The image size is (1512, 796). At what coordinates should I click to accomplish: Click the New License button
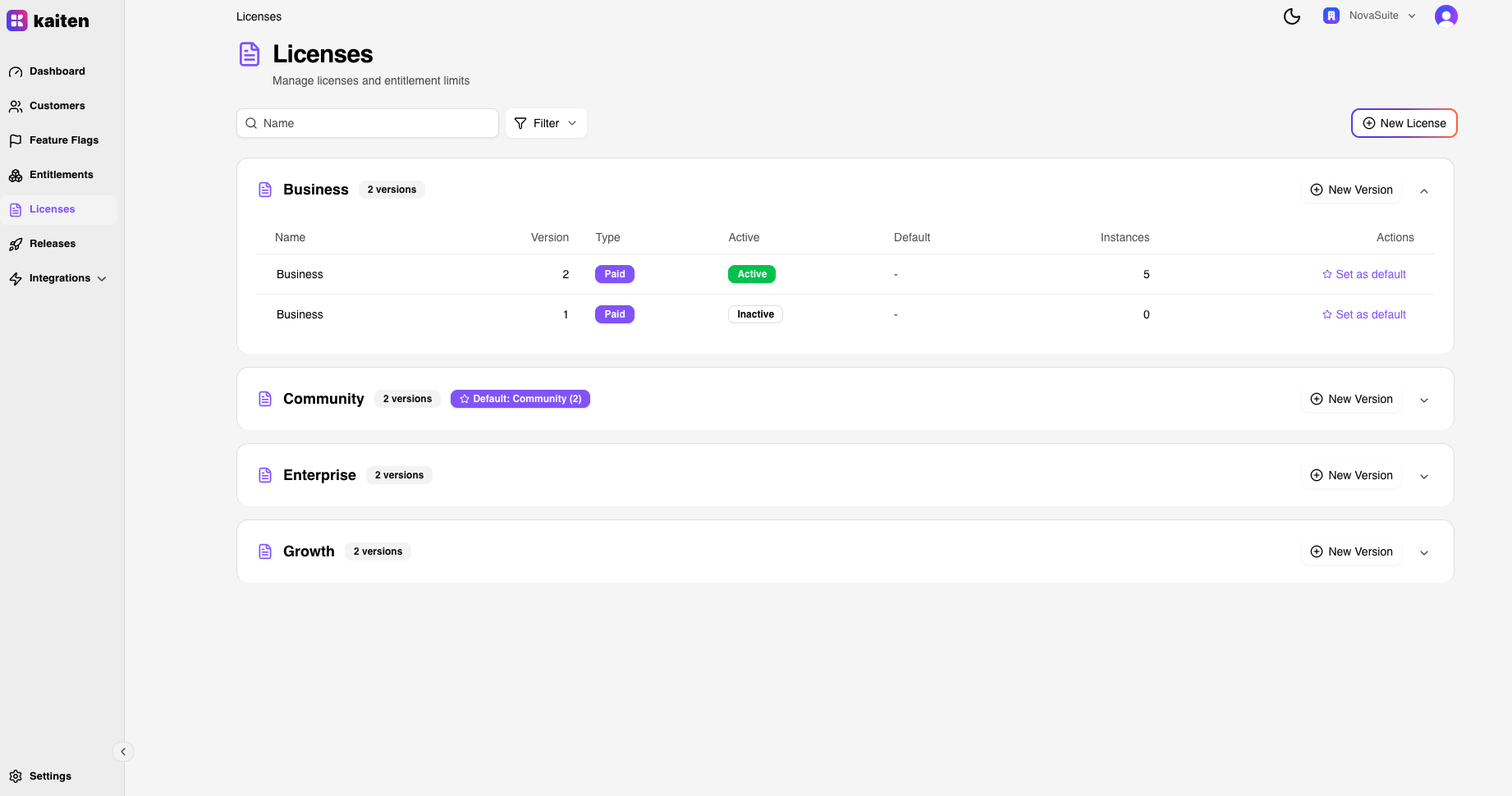1404,123
